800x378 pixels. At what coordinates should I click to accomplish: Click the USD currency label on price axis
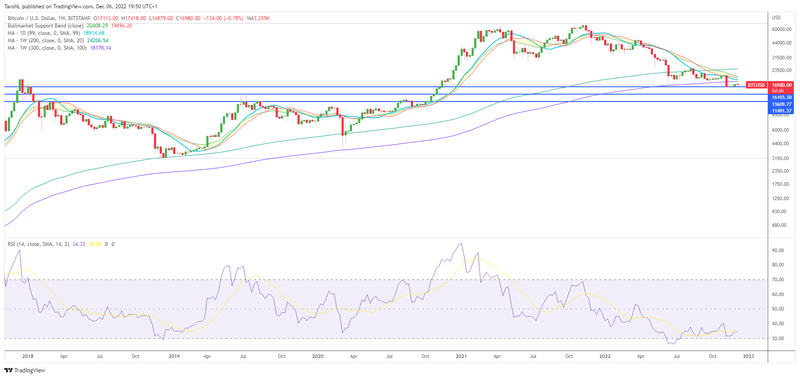pos(777,17)
